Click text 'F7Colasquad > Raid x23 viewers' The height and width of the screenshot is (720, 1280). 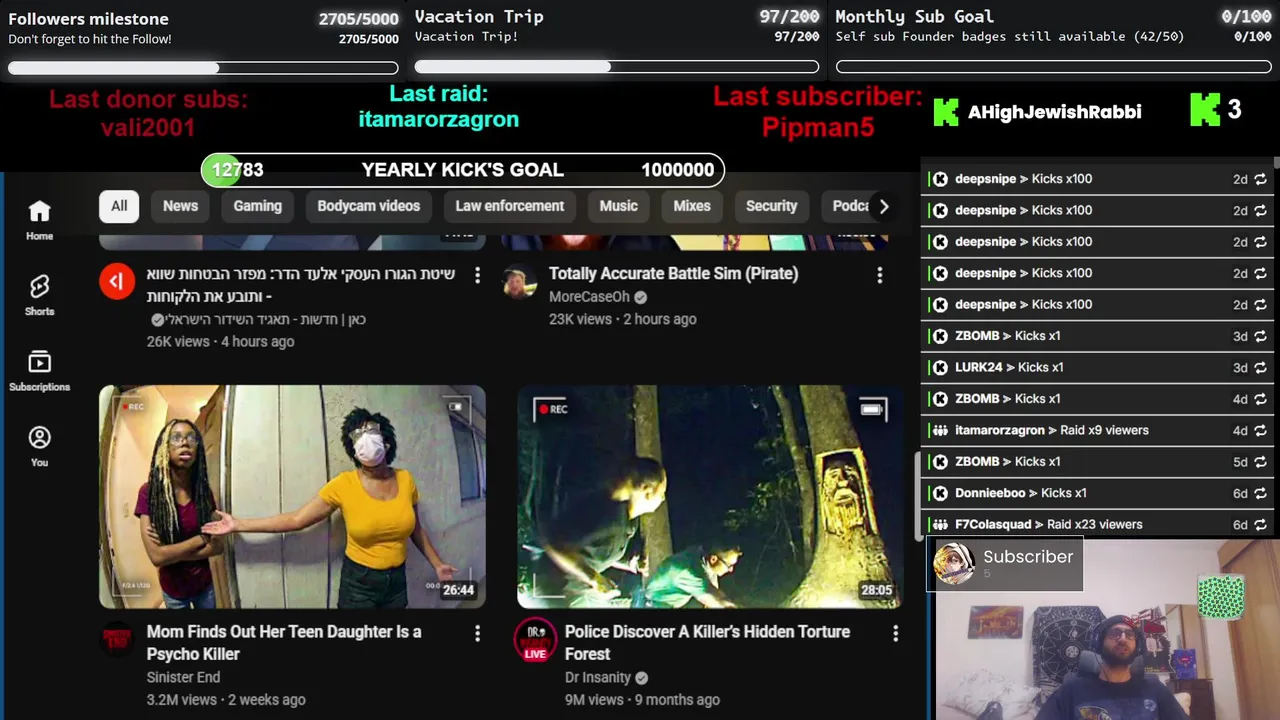pos(1049,524)
